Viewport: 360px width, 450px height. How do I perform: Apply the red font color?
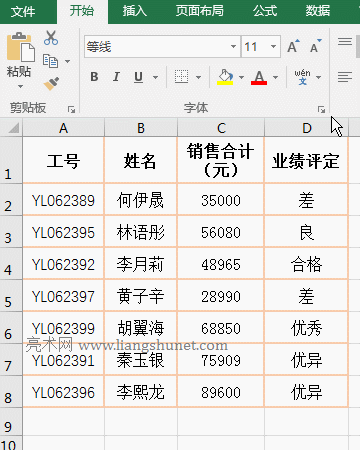pos(259,77)
